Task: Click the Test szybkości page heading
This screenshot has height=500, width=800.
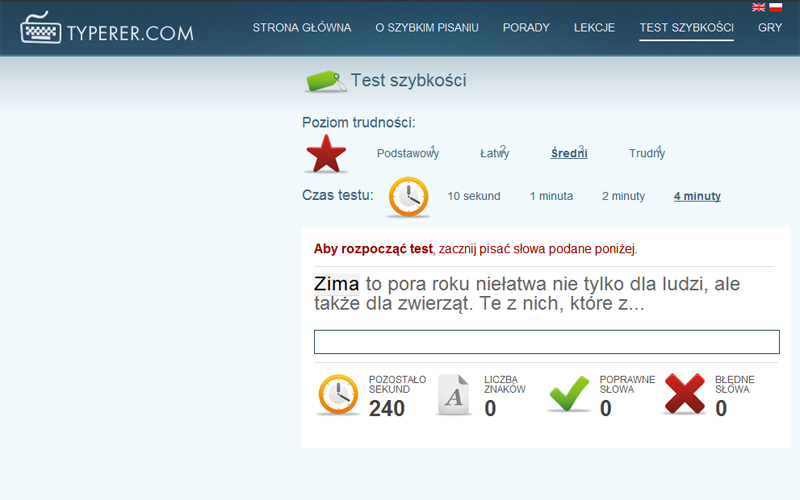Action: click(408, 81)
